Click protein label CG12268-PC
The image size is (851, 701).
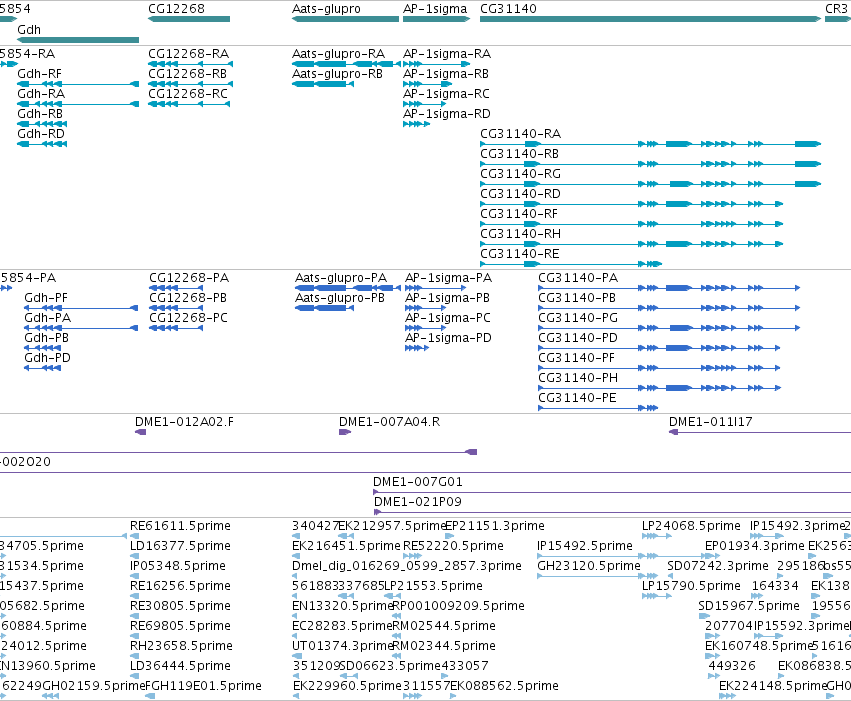[188, 318]
